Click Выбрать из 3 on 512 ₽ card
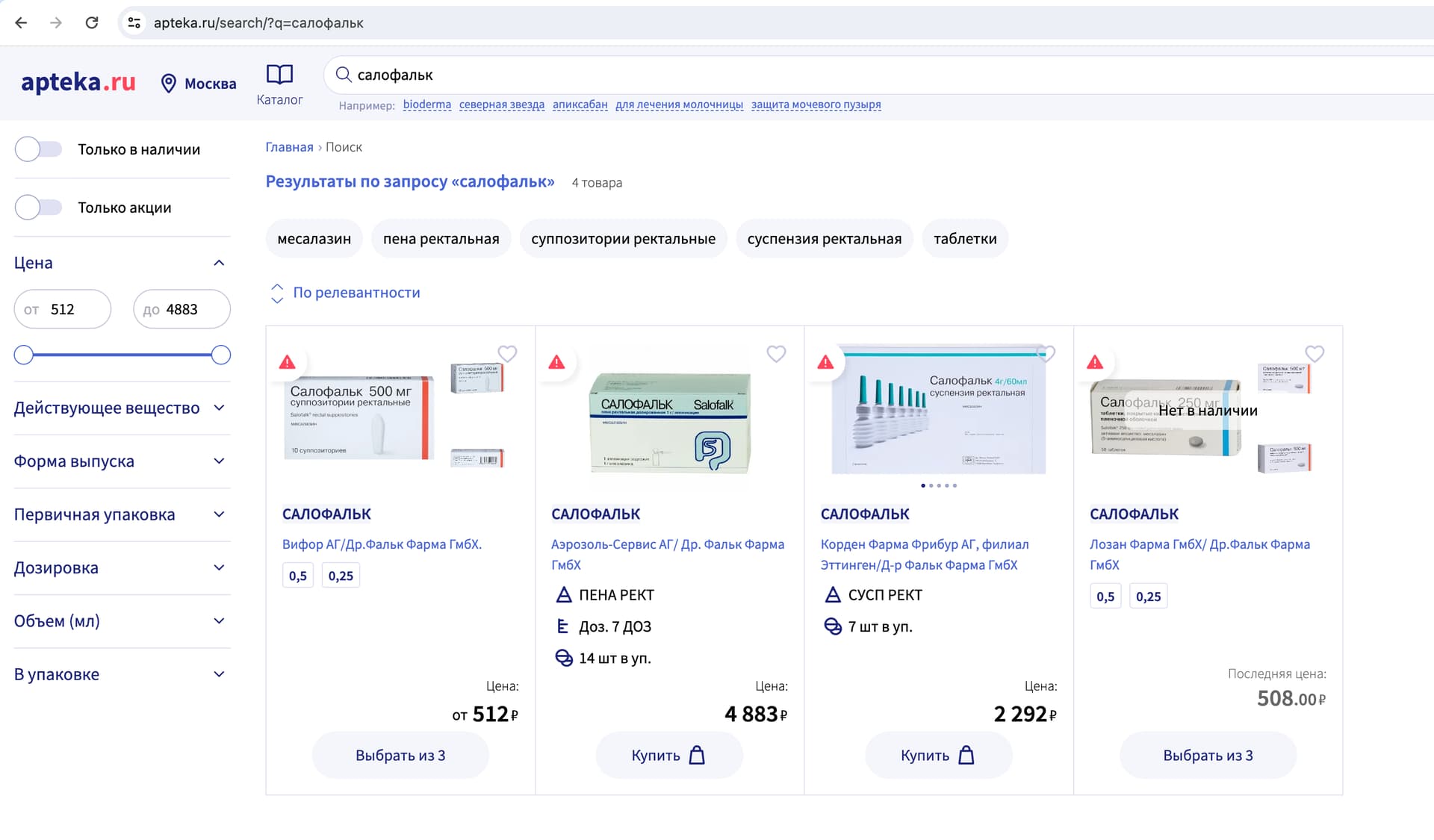 click(x=400, y=756)
